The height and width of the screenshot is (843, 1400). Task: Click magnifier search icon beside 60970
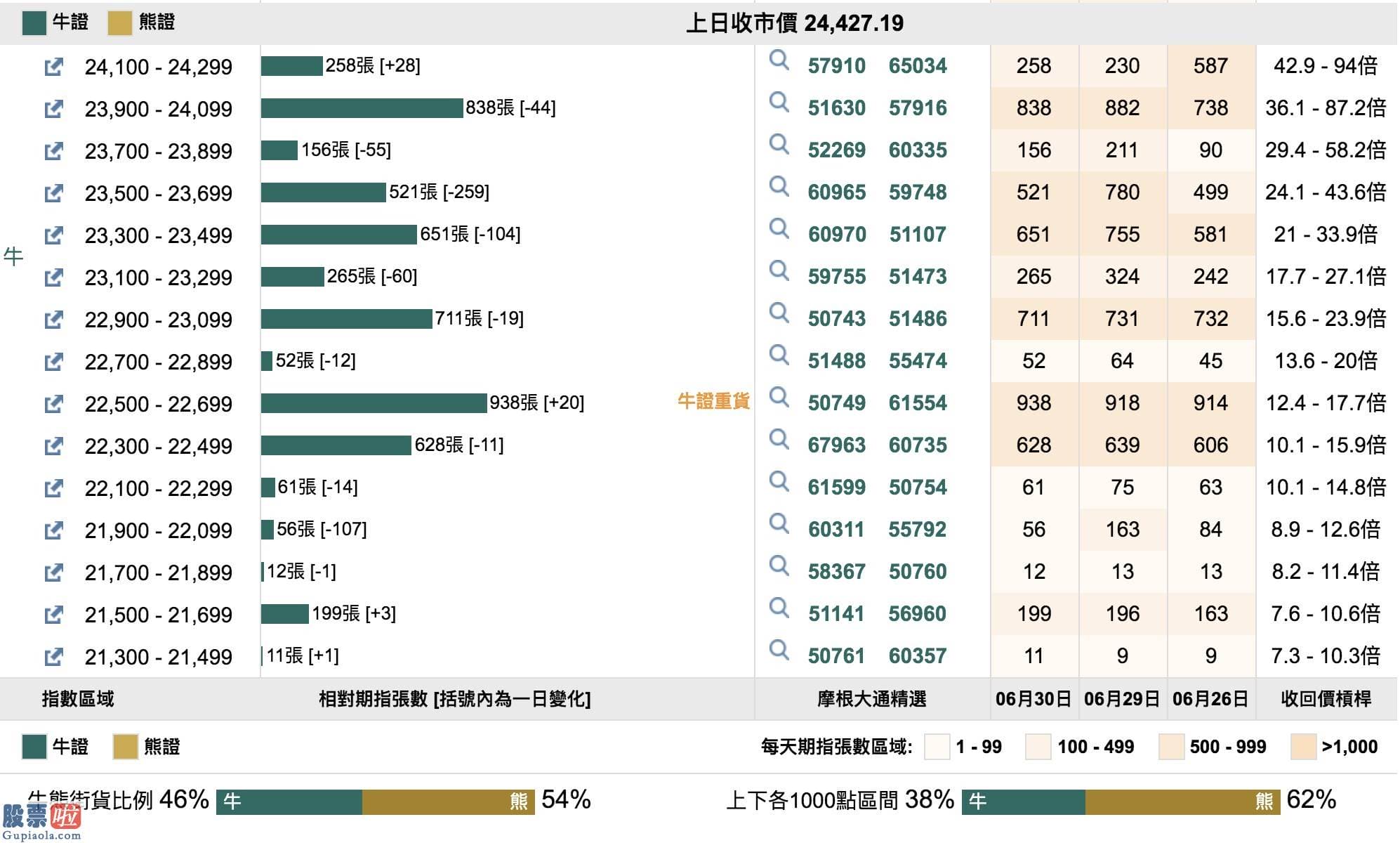(x=779, y=229)
